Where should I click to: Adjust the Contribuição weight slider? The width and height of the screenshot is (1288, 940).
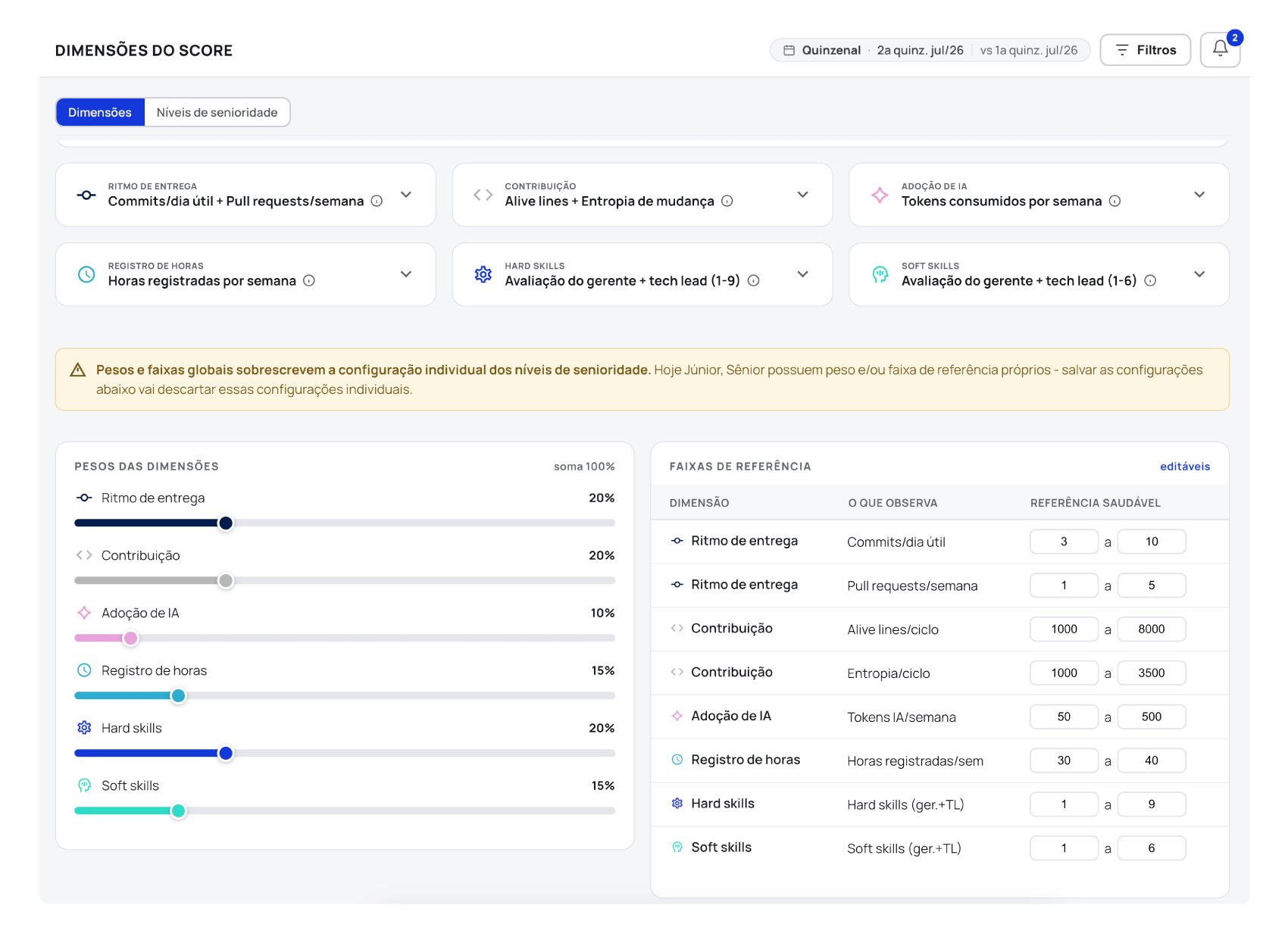click(226, 581)
